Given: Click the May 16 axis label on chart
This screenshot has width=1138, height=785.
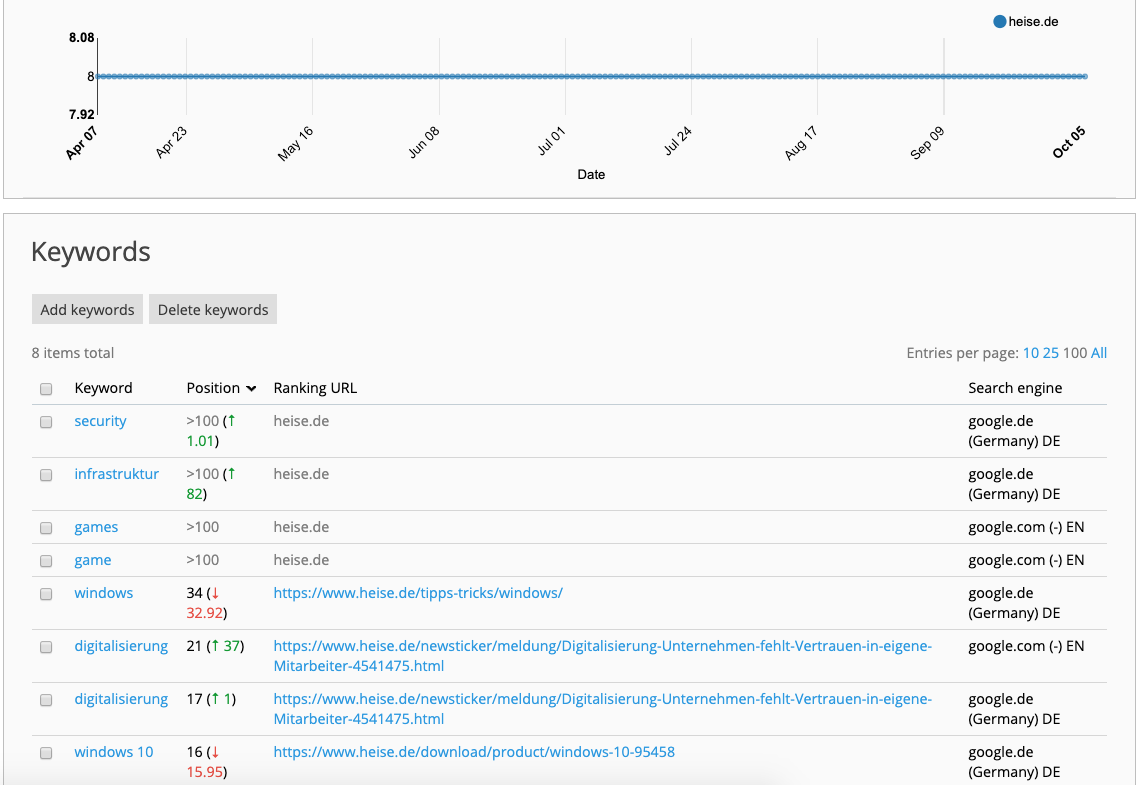Looking at the screenshot, I should coord(295,143).
